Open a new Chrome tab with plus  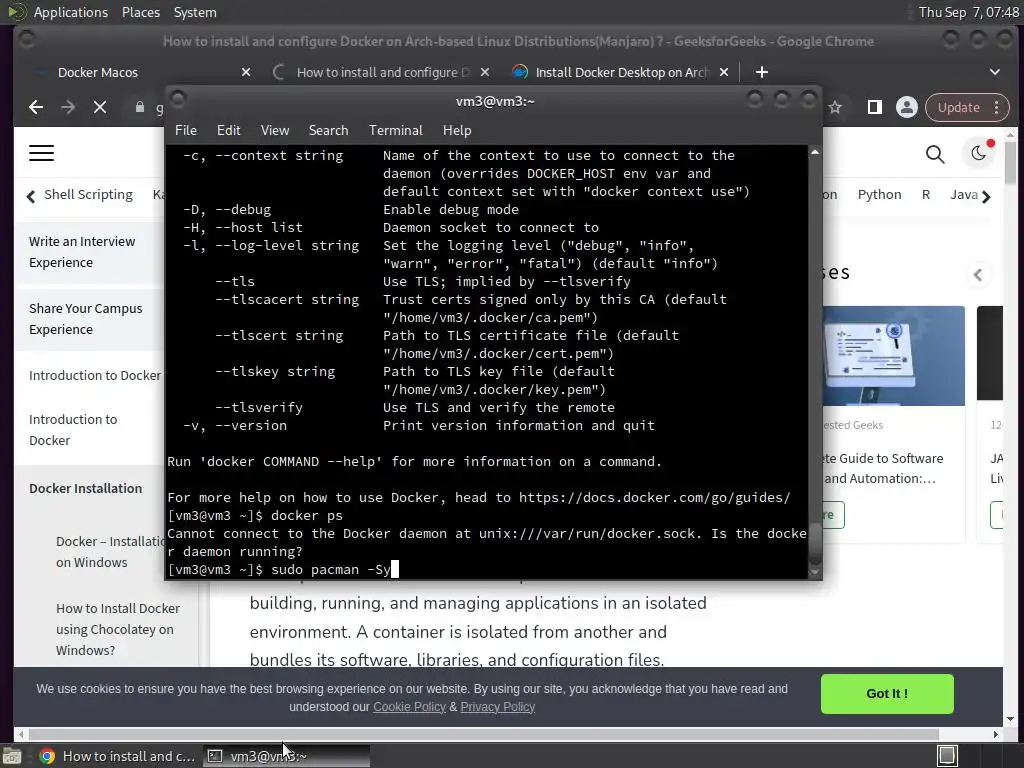coord(761,72)
